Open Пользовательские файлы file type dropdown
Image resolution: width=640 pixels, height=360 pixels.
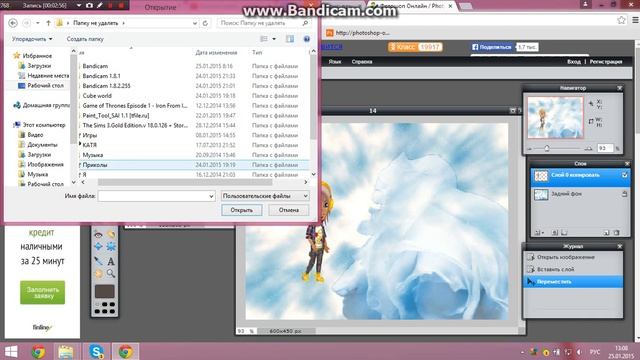tap(265, 196)
